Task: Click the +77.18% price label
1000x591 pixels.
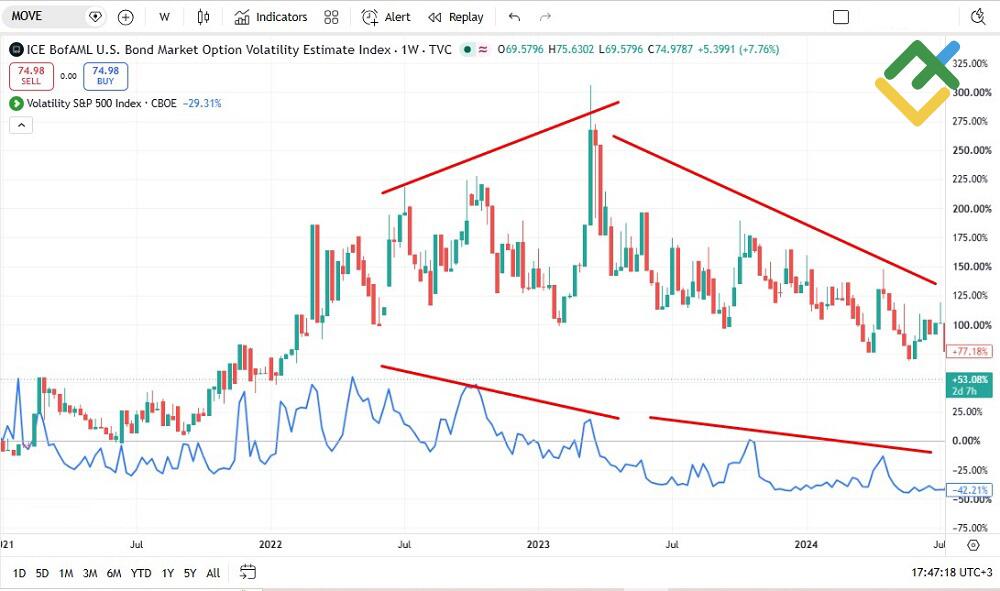Action: 969,351
